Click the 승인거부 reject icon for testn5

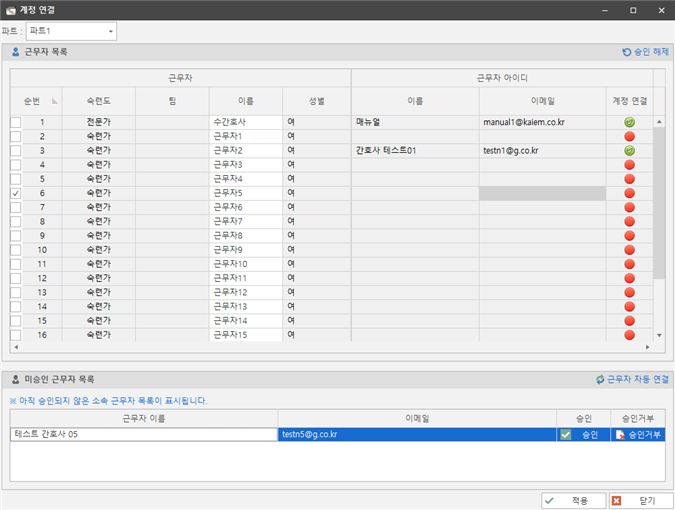tap(621, 435)
